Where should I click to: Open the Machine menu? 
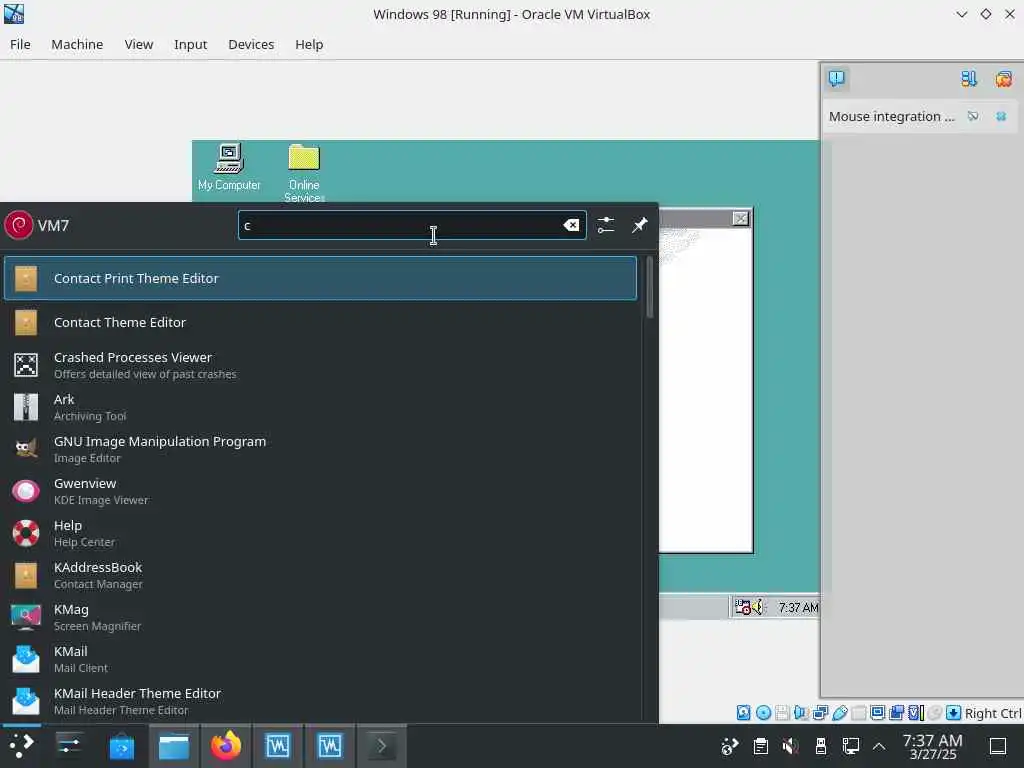pos(77,44)
